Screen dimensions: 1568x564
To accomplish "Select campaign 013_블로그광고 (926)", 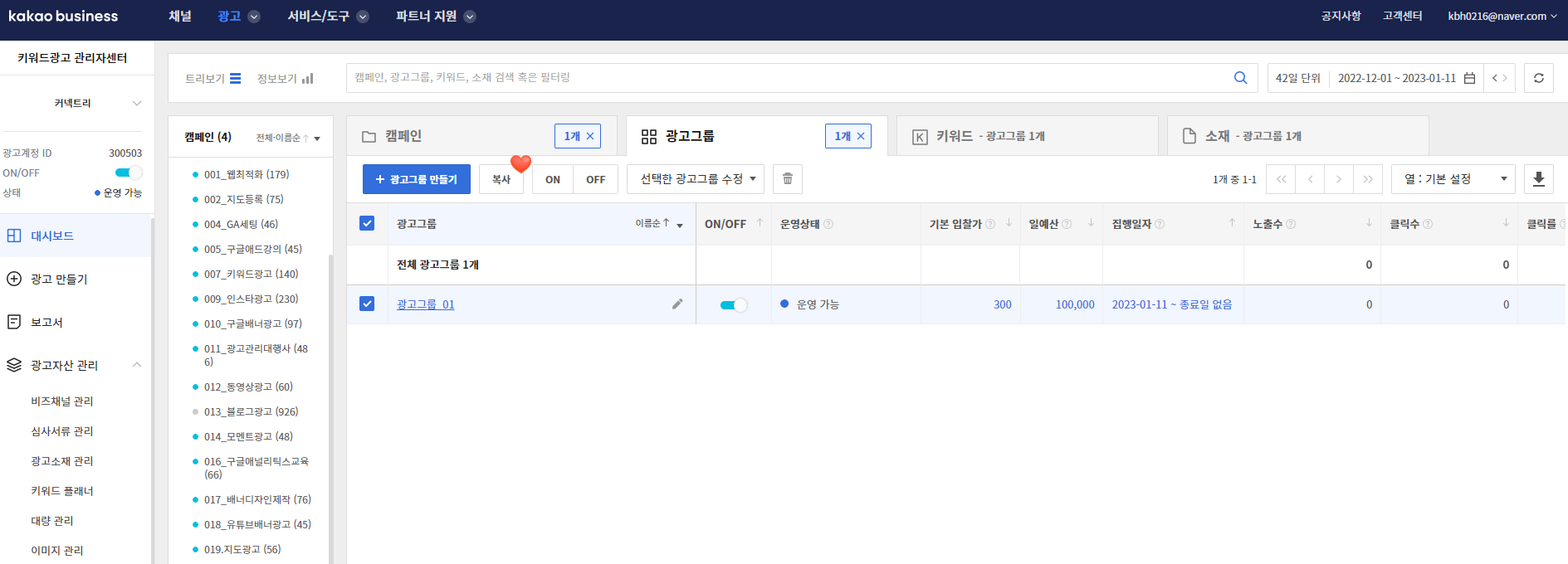I will click(x=251, y=411).
